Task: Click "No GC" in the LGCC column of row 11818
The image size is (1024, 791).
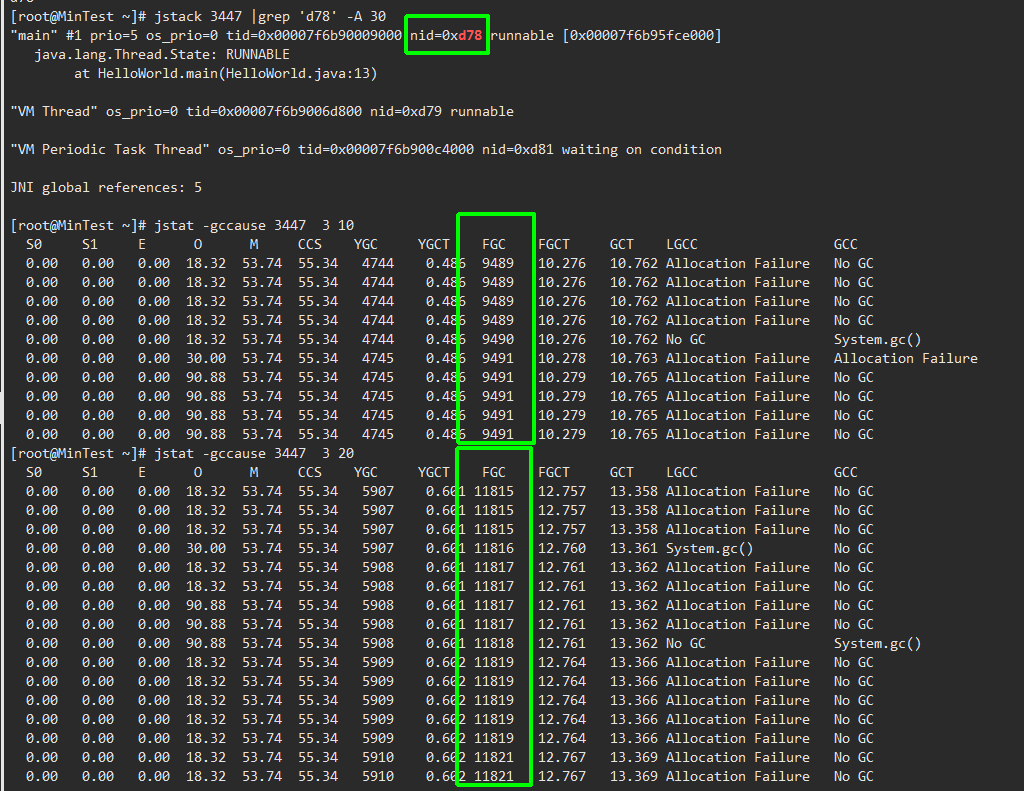Action: click(x=686, y=643)
